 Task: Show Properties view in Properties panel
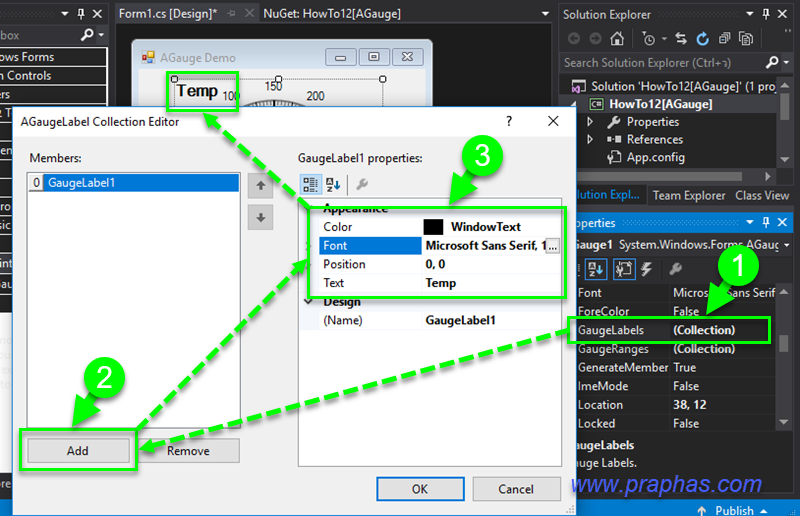(623, 269)
